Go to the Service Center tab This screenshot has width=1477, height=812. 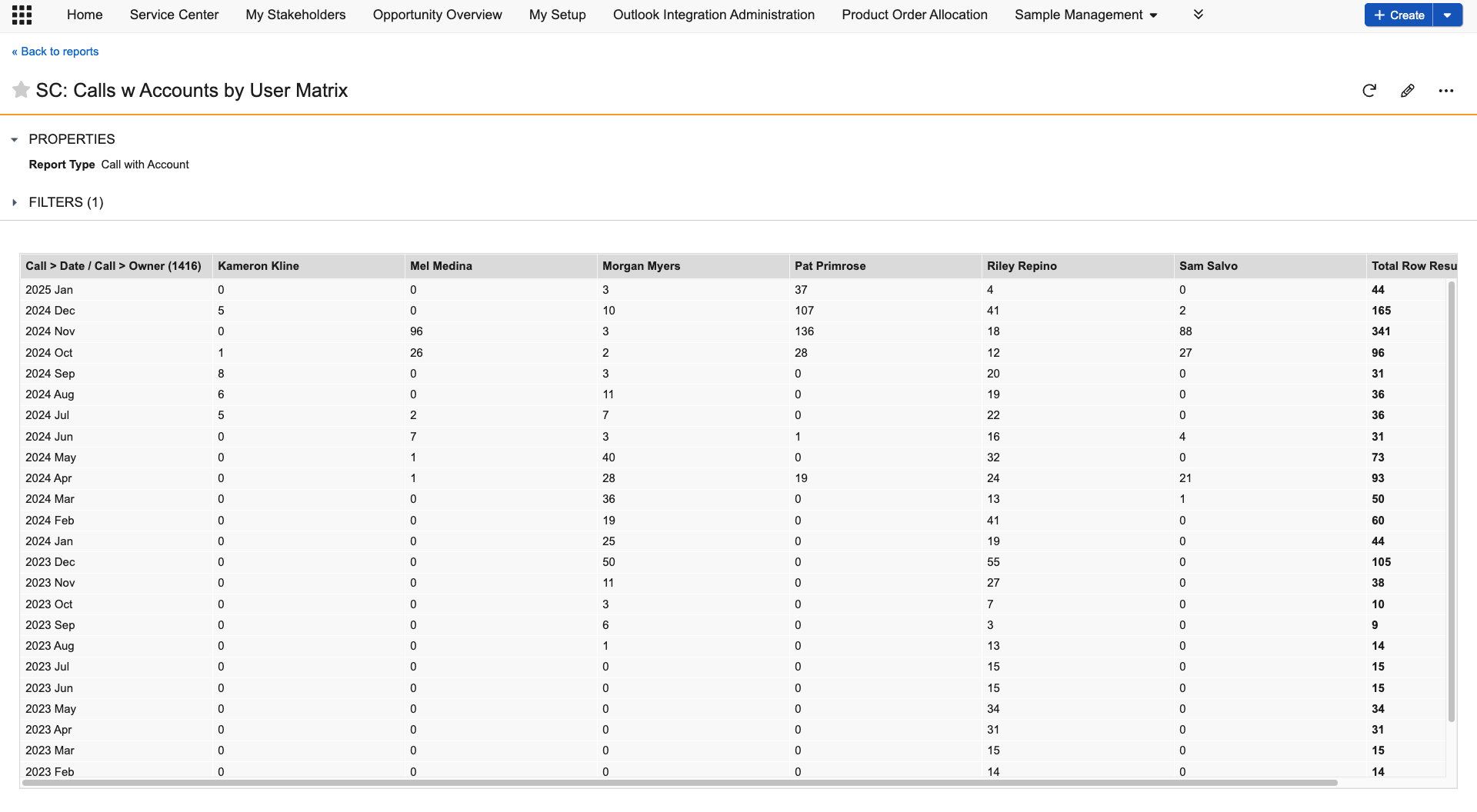(x=174, y=15)
